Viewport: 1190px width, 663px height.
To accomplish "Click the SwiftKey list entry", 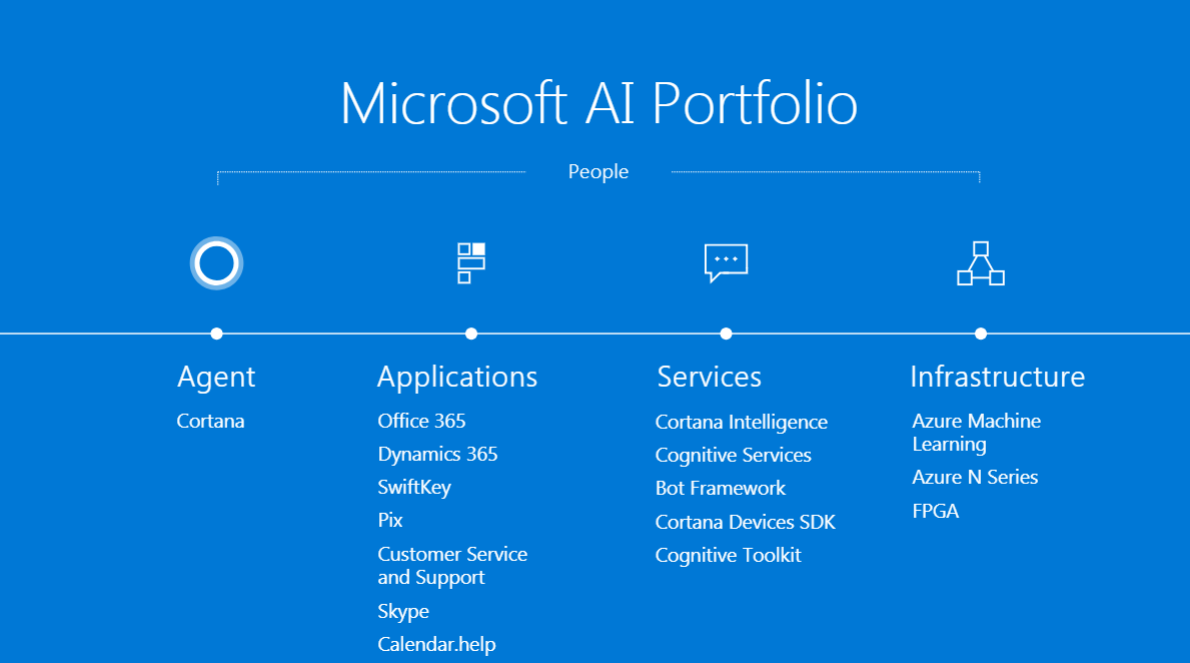I will tap(414, 487).
